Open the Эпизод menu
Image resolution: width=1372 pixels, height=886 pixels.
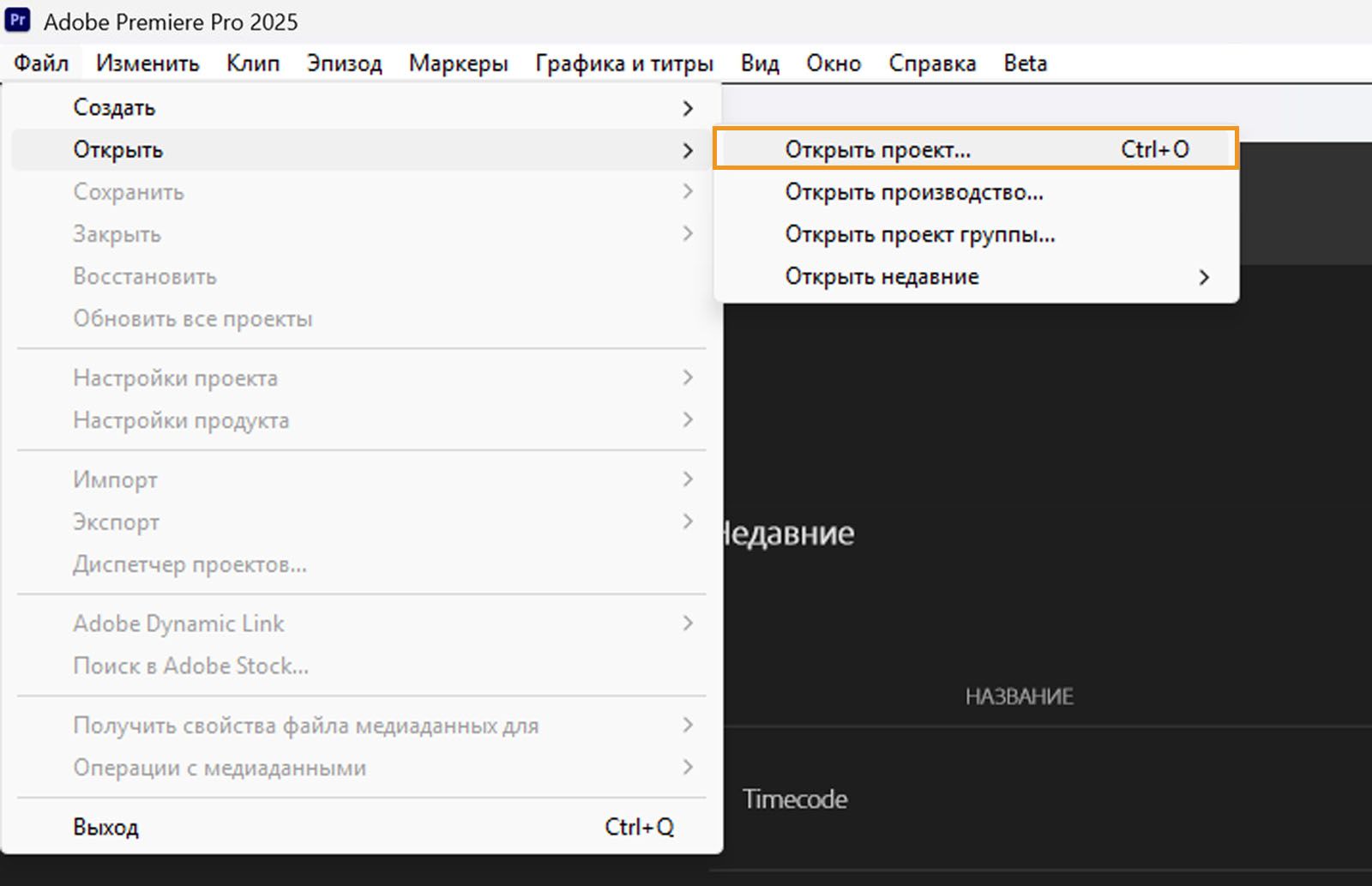pos(344,63)
